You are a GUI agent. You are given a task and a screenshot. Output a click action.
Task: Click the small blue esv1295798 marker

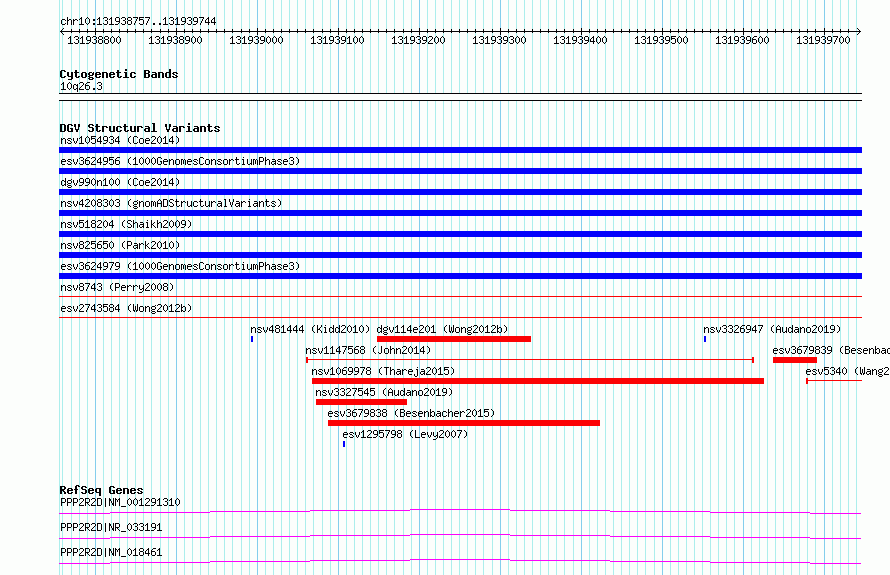(x=344, y=444)
